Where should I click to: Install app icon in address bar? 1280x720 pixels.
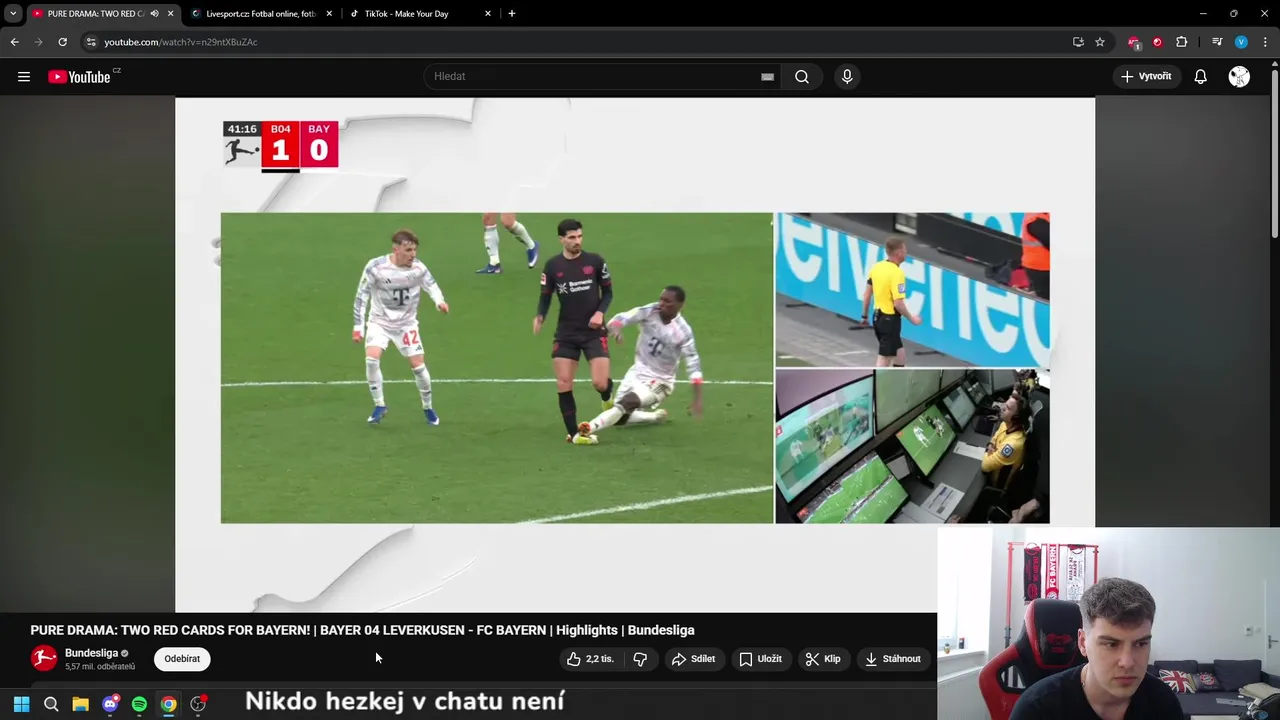click(x=1078, y=42)
